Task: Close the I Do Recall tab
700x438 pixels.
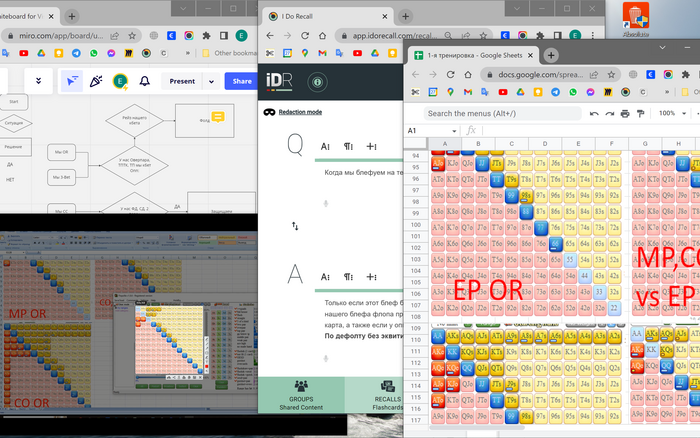Action: pos(385,17)
